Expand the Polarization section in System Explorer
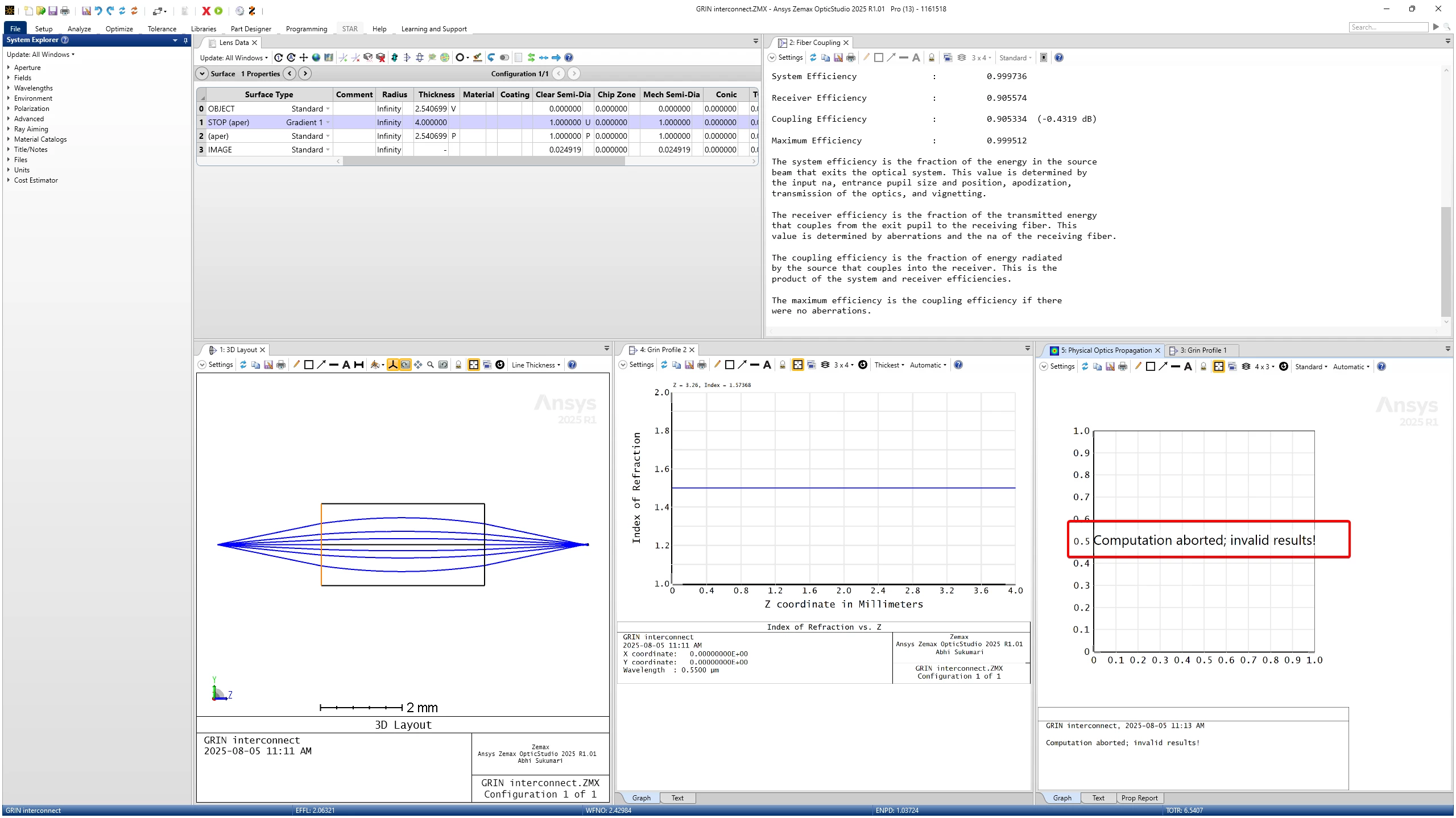1456x818 pixels. pyautogui.click(x=9, y=108)
